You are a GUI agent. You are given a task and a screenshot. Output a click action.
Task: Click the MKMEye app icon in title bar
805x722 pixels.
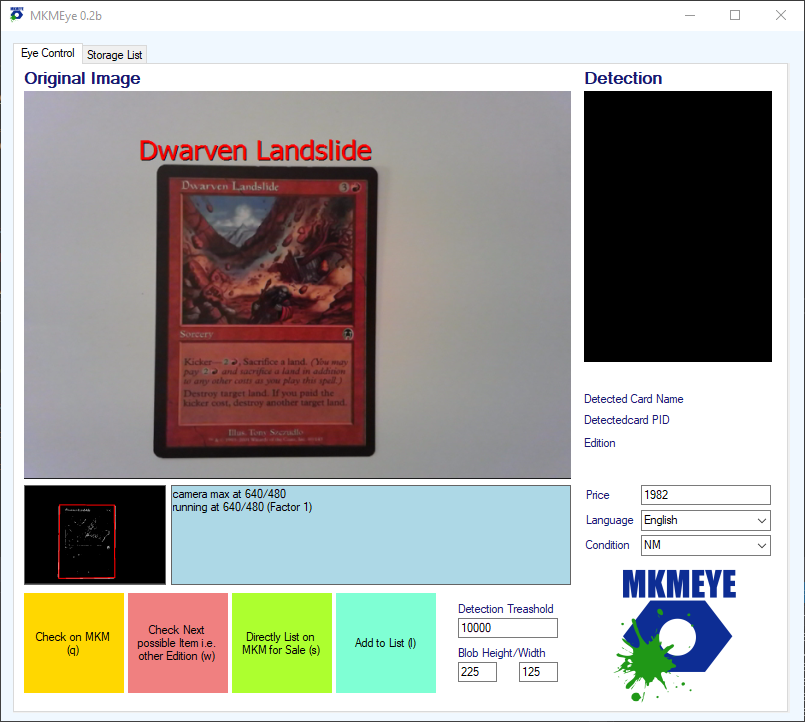[16, 15]
